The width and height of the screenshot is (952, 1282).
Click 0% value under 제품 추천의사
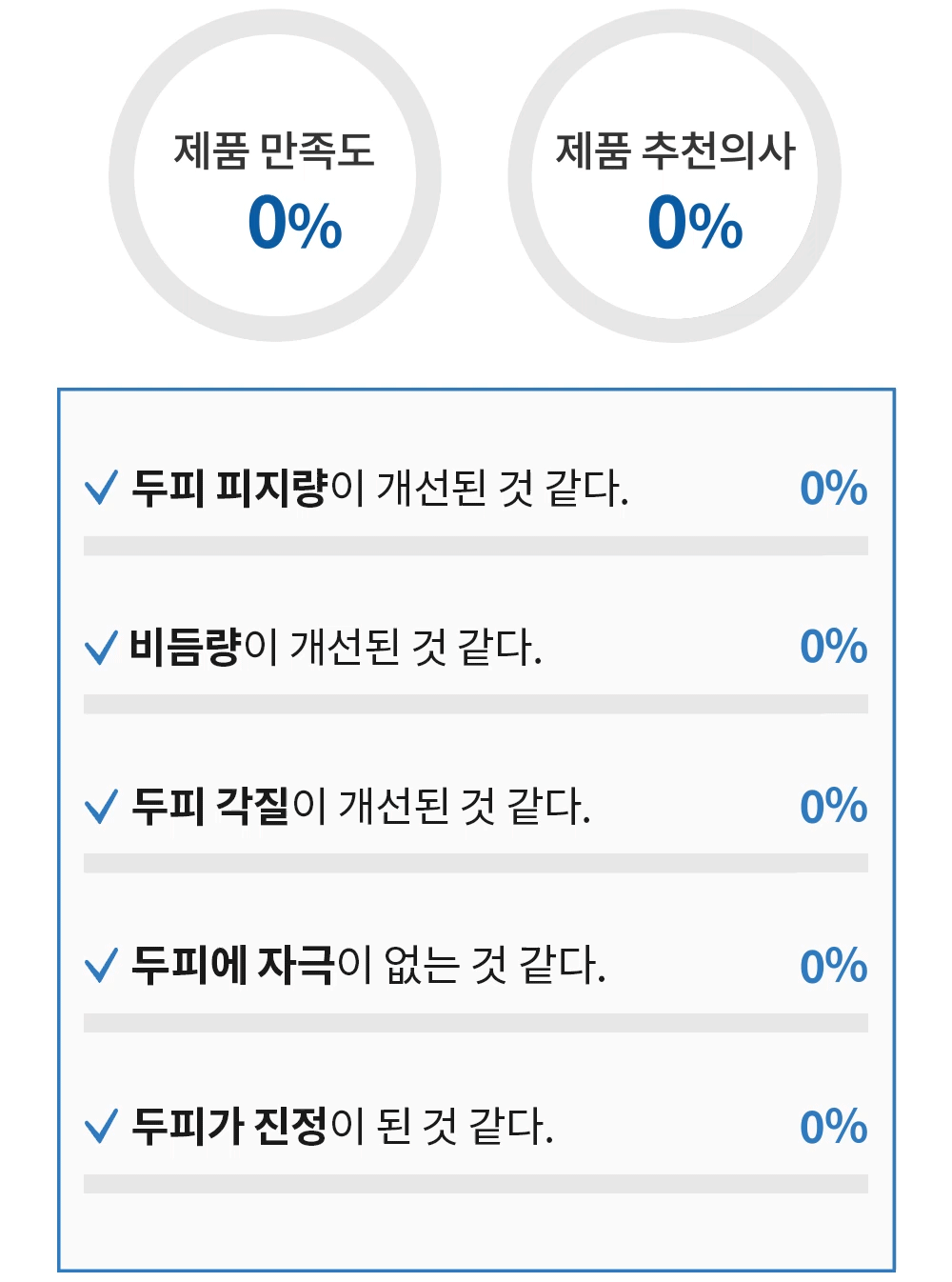click(695, 224)
